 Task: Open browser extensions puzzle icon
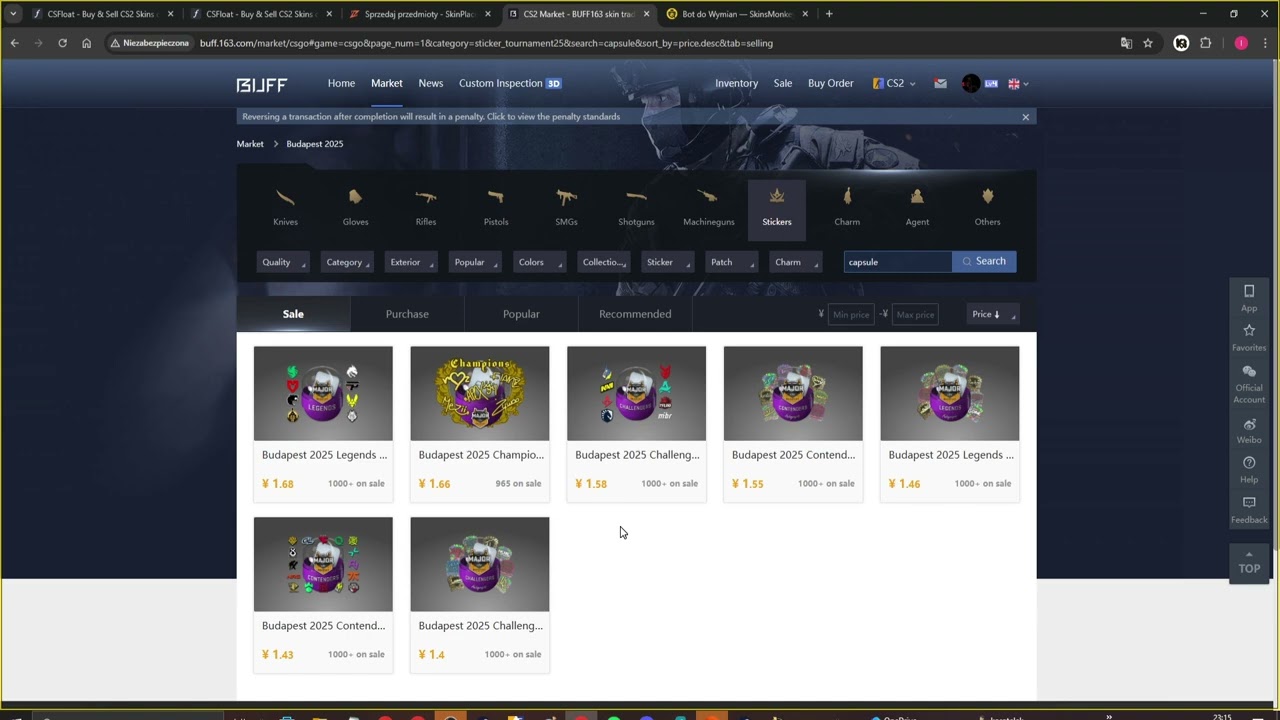(1206, 43)
